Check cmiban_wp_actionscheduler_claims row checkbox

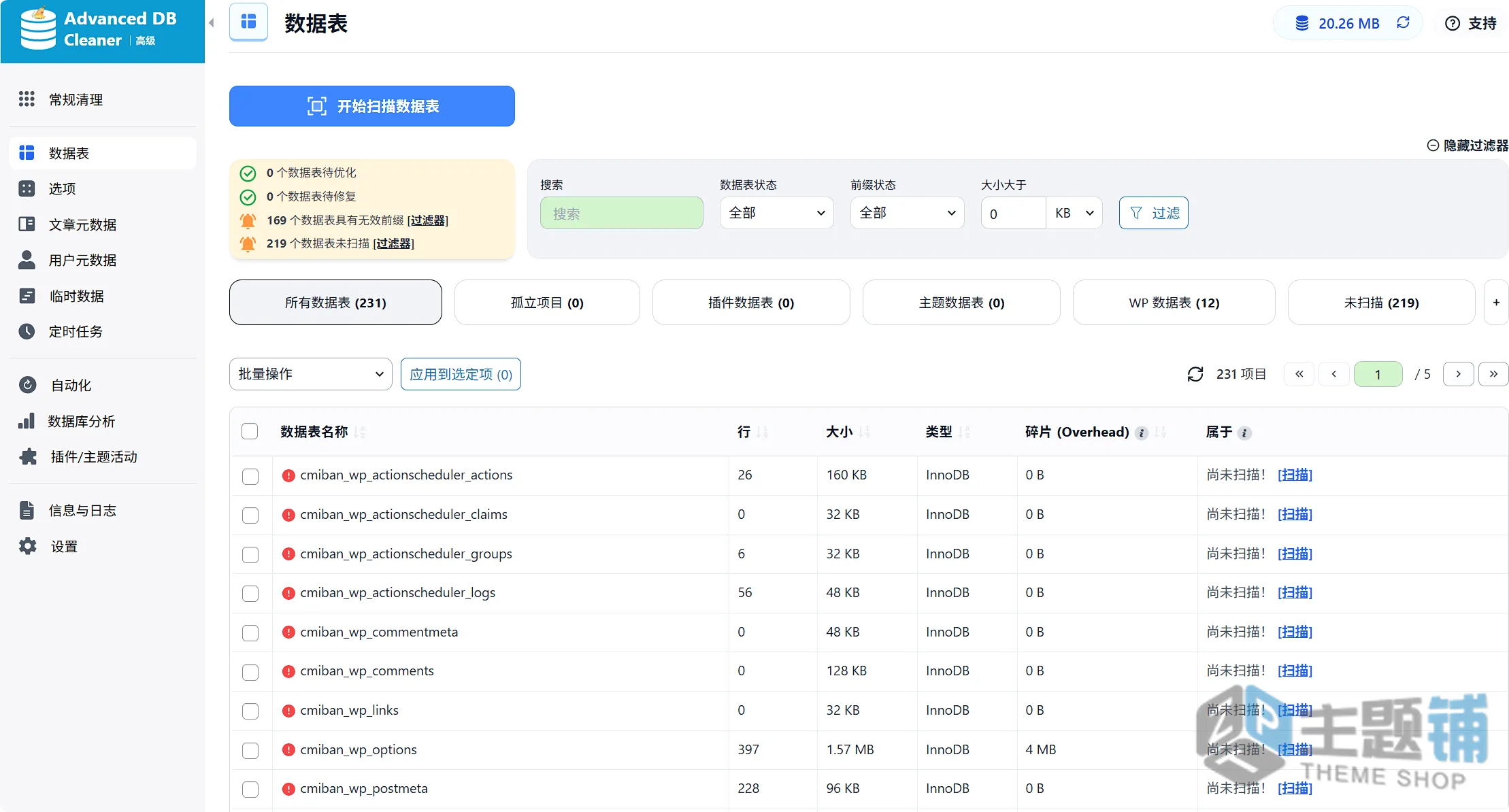[x=250, y=515]
